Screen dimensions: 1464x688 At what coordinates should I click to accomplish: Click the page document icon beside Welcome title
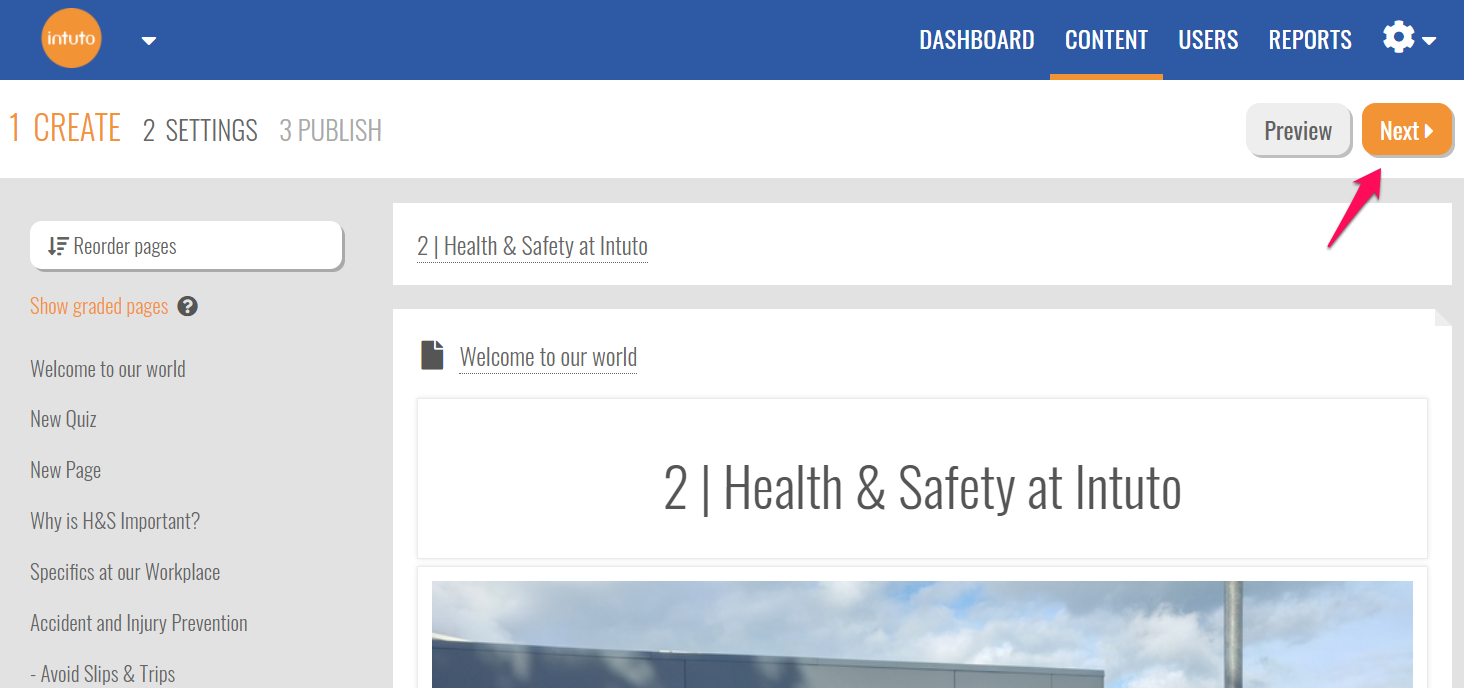click(432, 356)
